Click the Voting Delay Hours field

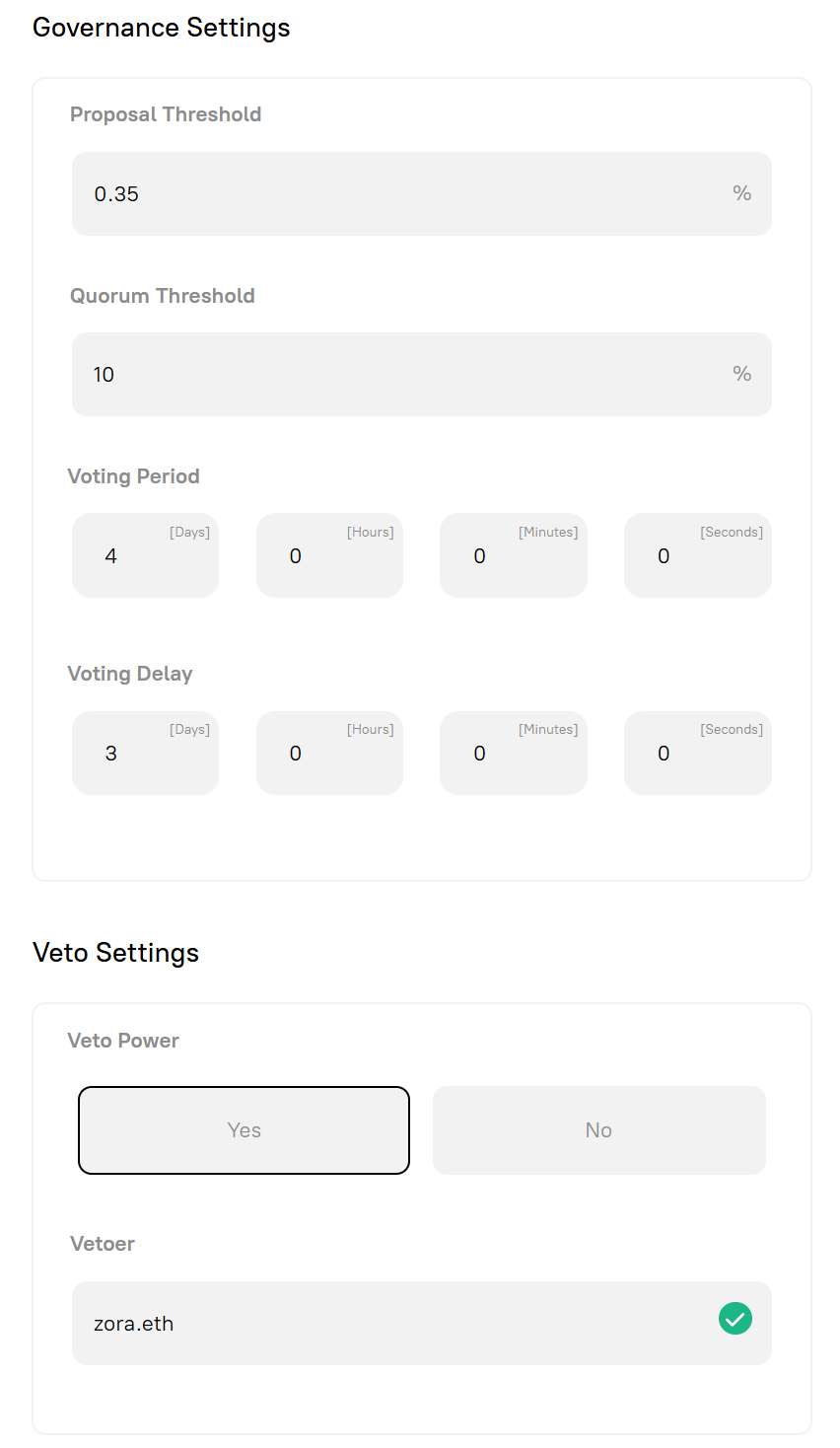[x=329, y=753]
